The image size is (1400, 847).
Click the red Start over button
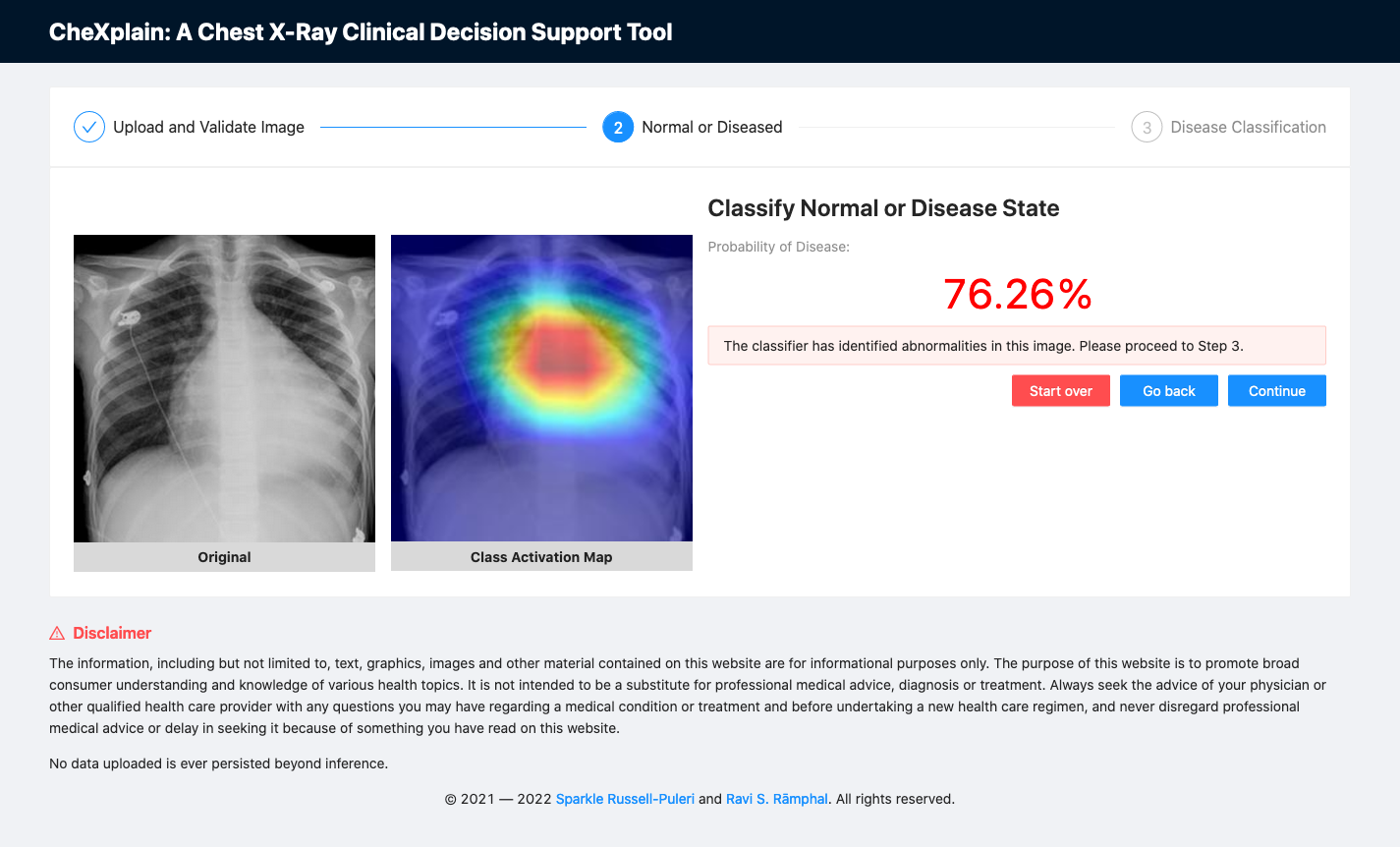(1061, 390)
